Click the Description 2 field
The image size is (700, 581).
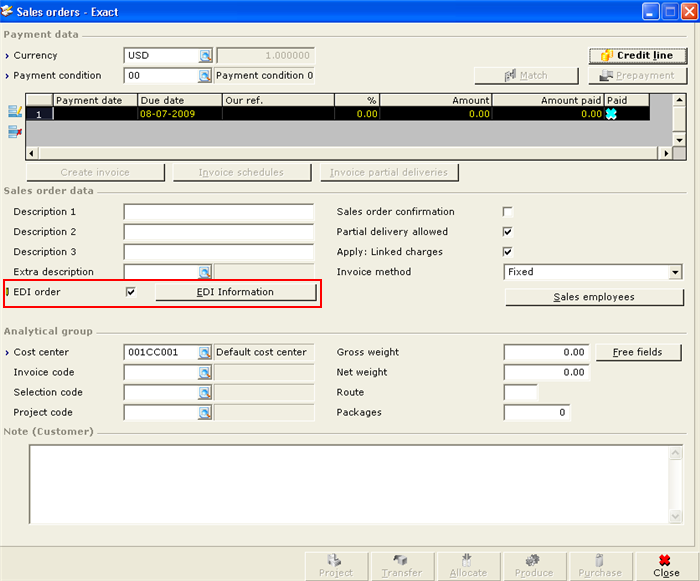219,232
